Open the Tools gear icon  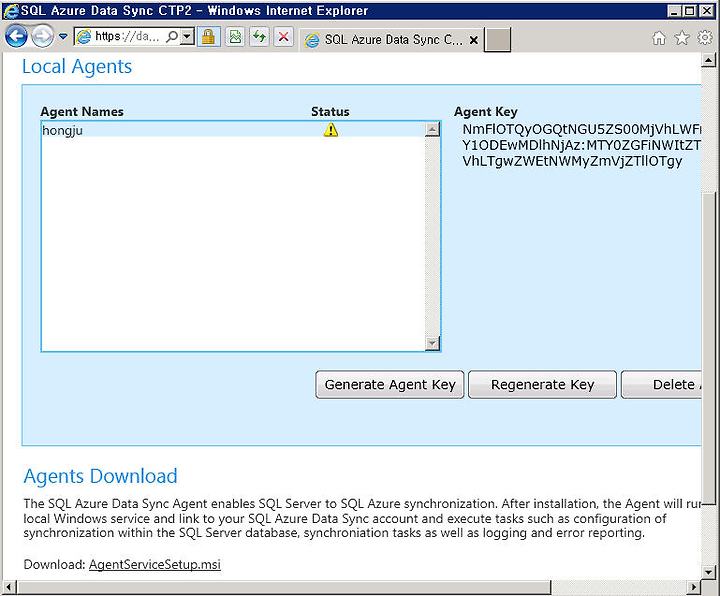pyautogui.click(x=704, y=38)
